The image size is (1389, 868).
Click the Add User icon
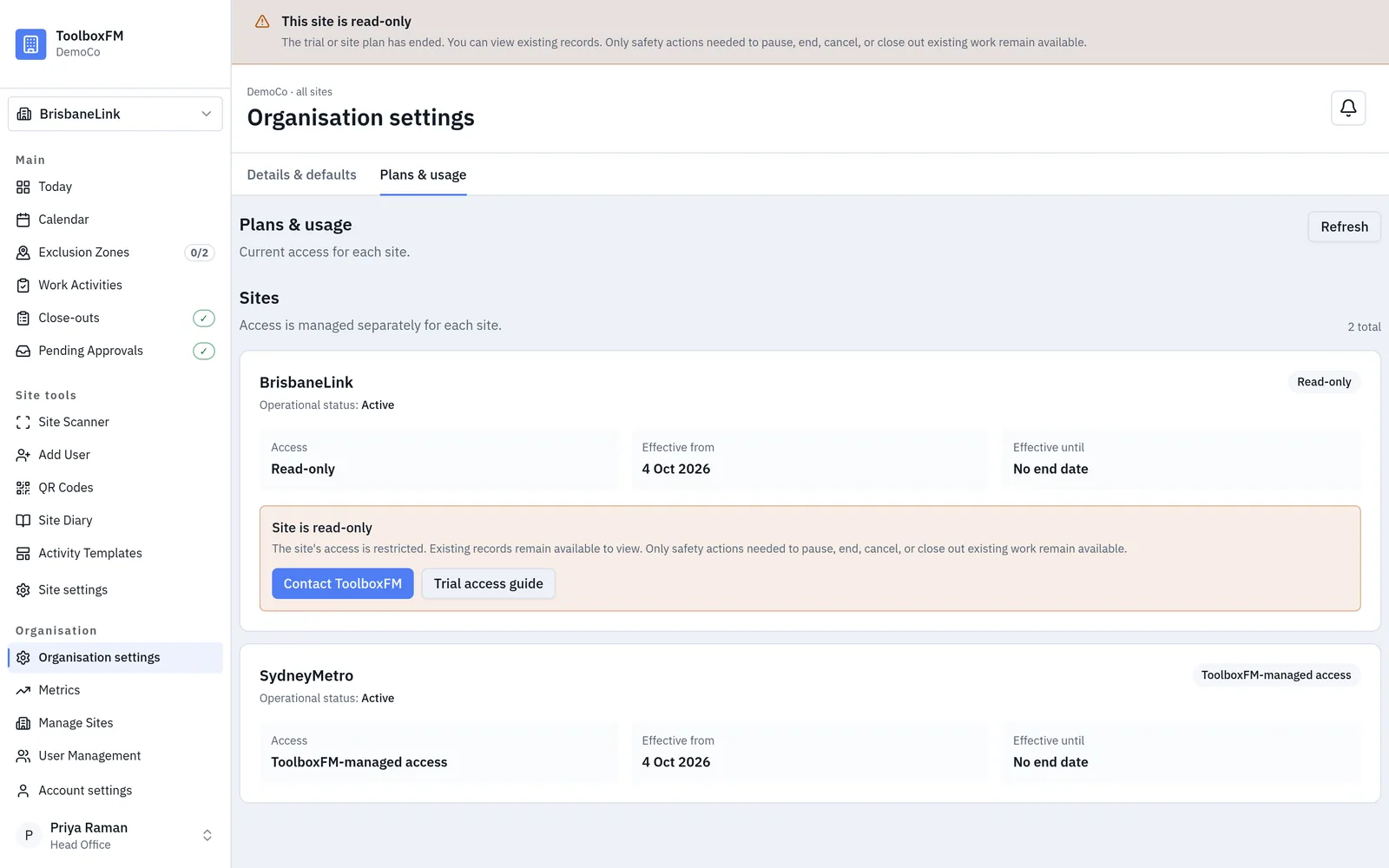pyautogui.click(x=23, y=455)
